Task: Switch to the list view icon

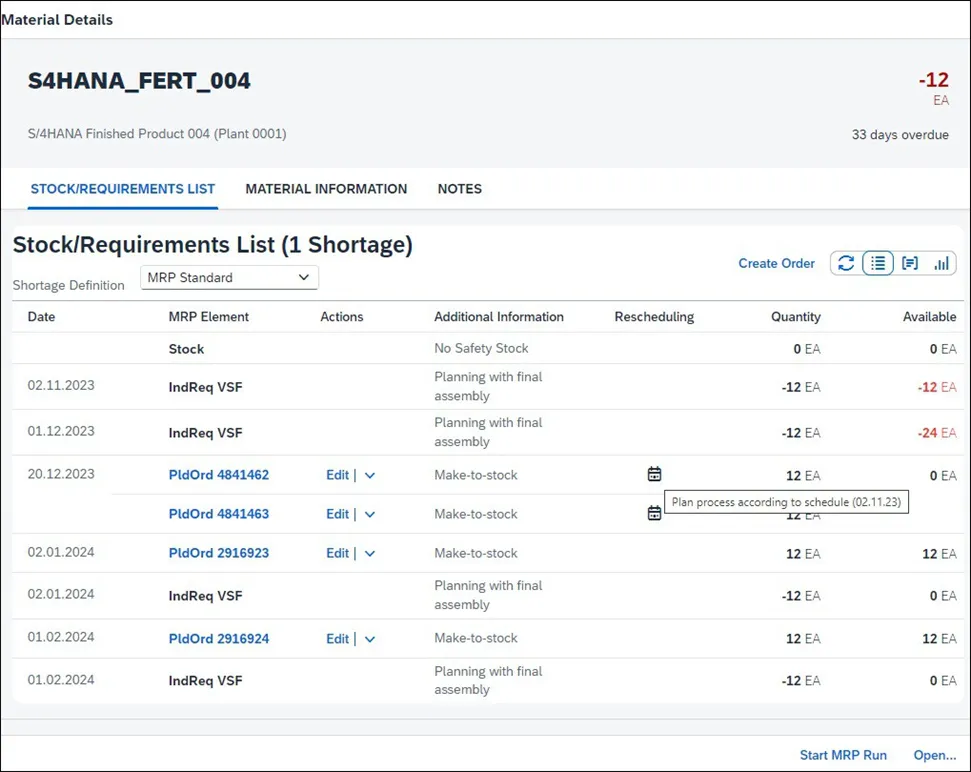Action: [x=878, y=263]
